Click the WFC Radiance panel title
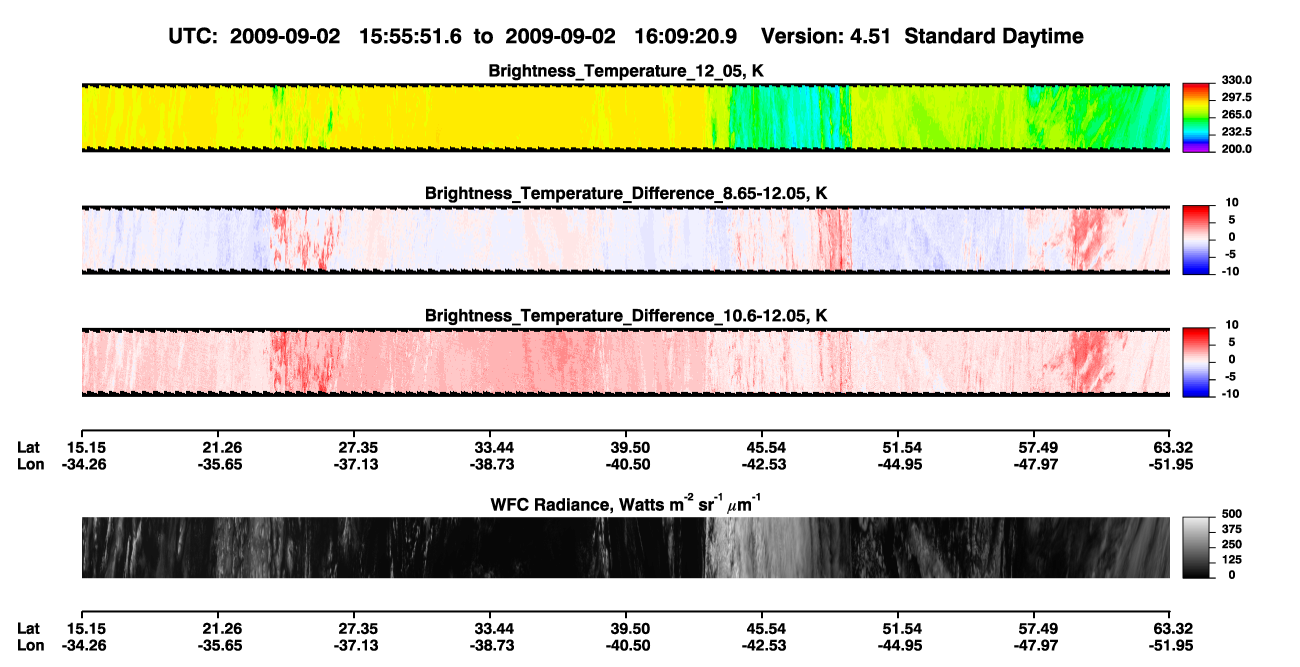The height and width of the screenshot is (667, 1300). pyautogui.click(x=625, y=504)
